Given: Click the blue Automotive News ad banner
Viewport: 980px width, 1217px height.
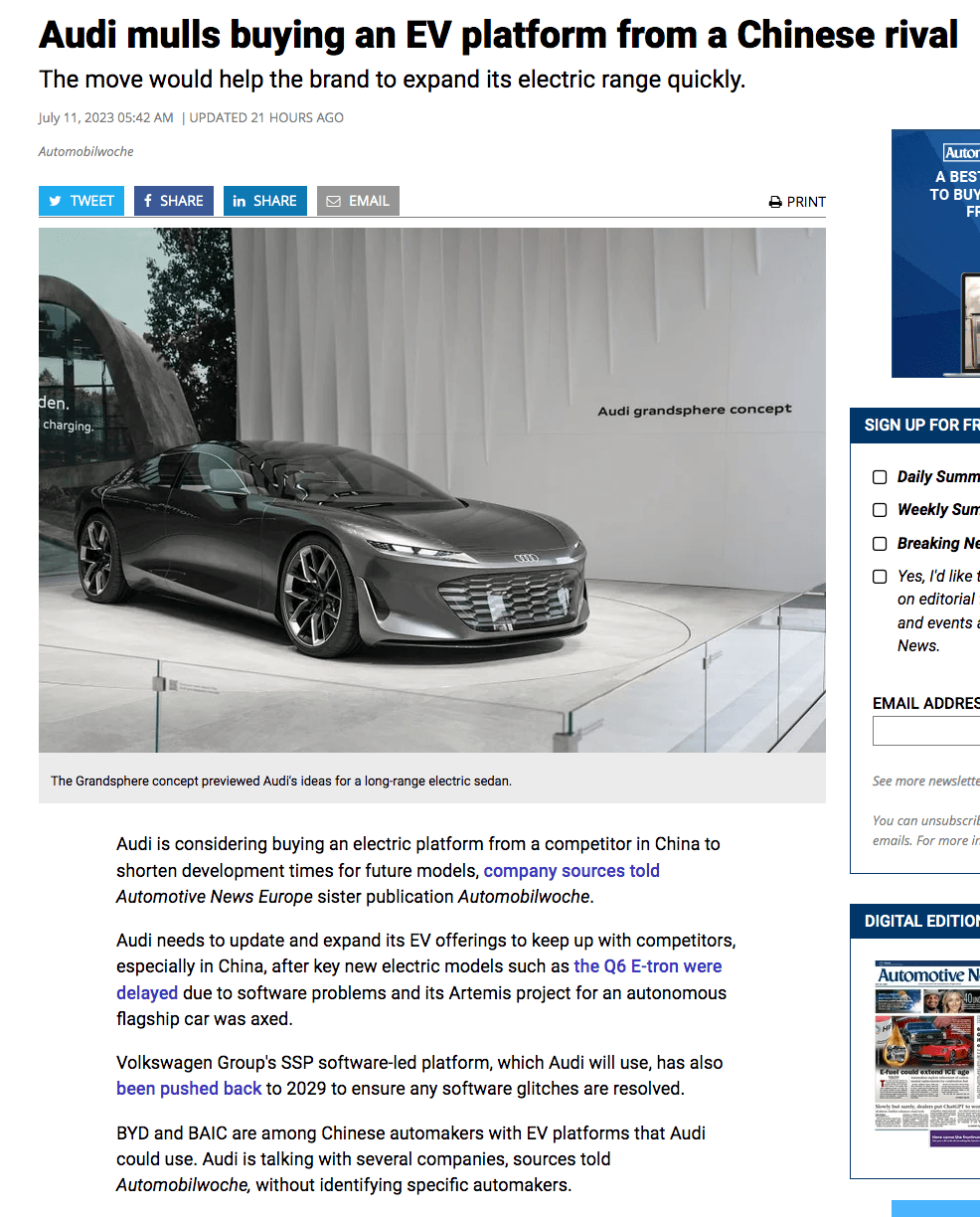Looking at the screenshot, I should tap(935, 254).
